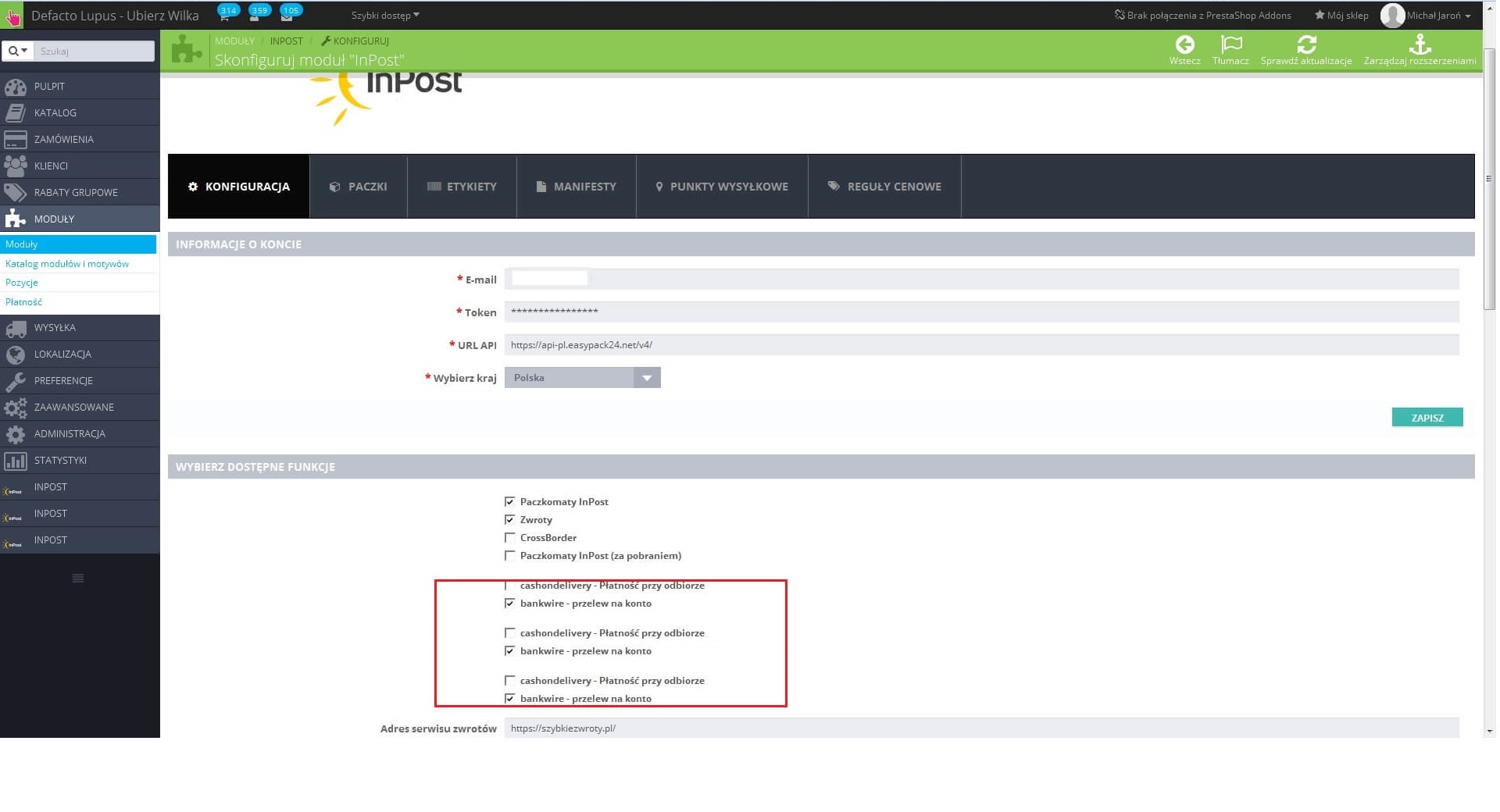The image size is (1500, 812).
Task: Select the Punkty wysyłkowe tab
Action: 722,187
